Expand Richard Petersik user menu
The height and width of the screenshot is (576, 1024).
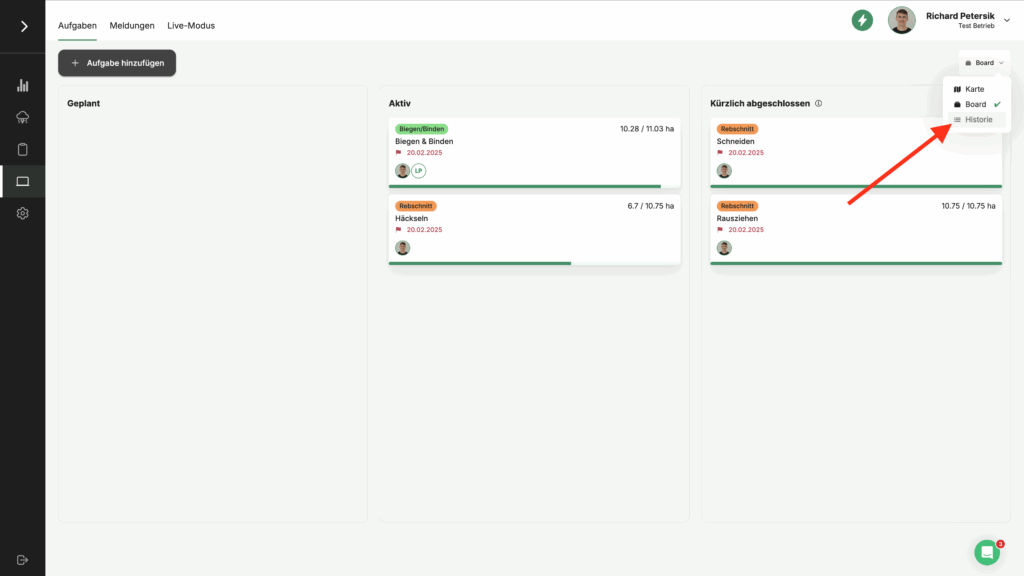(1007, 20)
